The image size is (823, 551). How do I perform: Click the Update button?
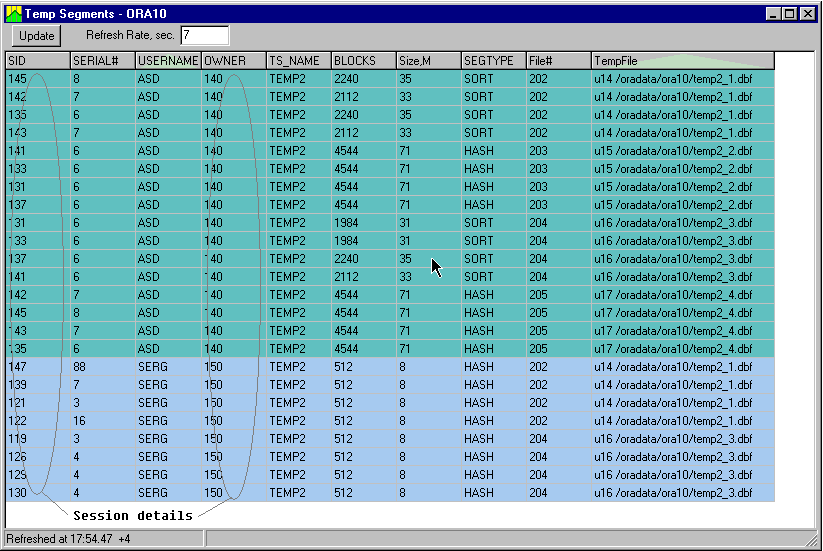click(x=37, y=36)
